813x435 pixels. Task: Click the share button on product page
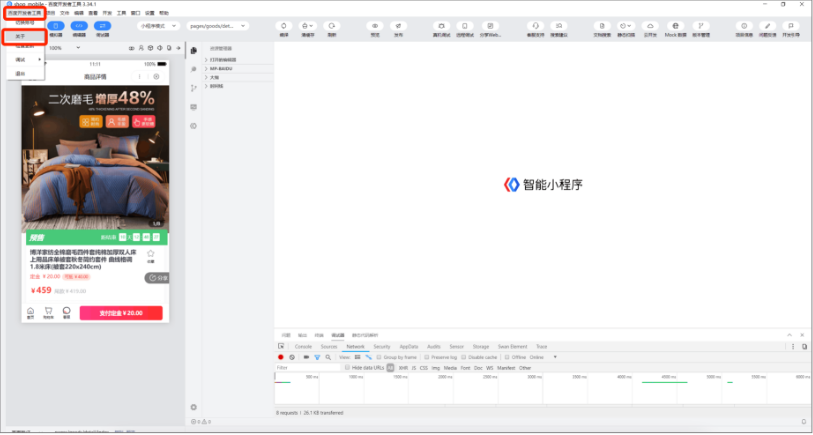tap(157, 278)
